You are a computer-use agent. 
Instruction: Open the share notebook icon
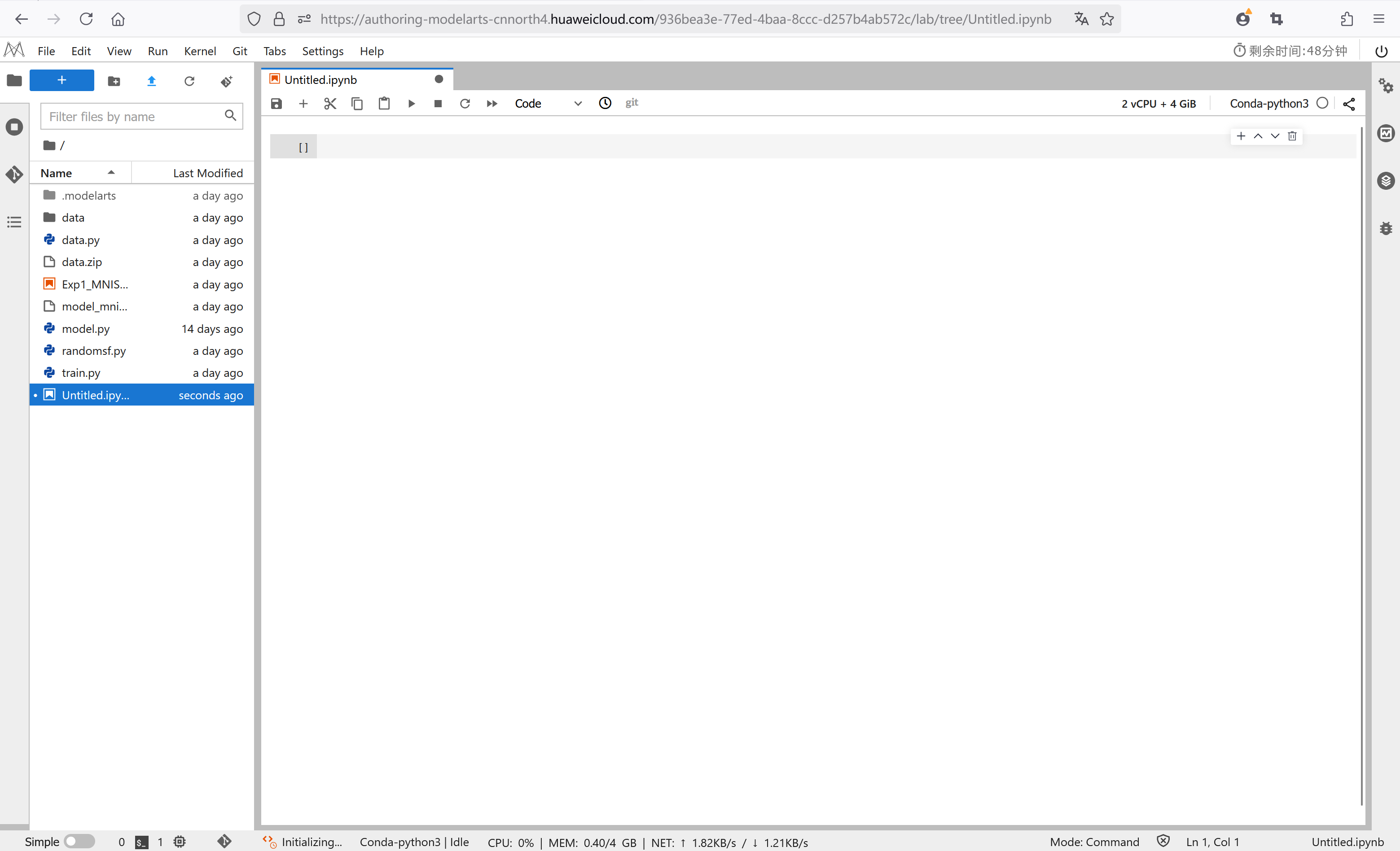coord(1349,104)
